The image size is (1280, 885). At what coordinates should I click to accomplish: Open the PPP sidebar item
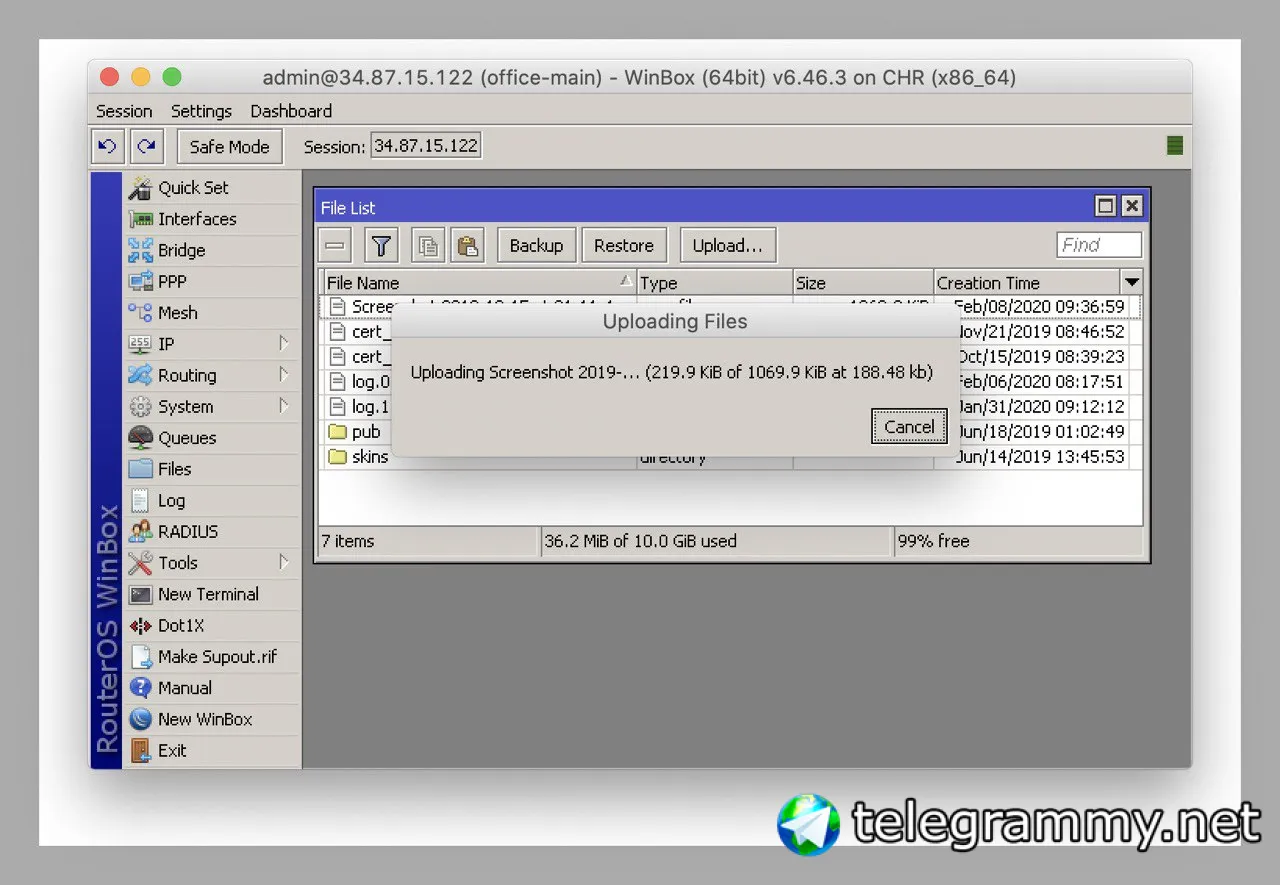click(x=212, y=281)
